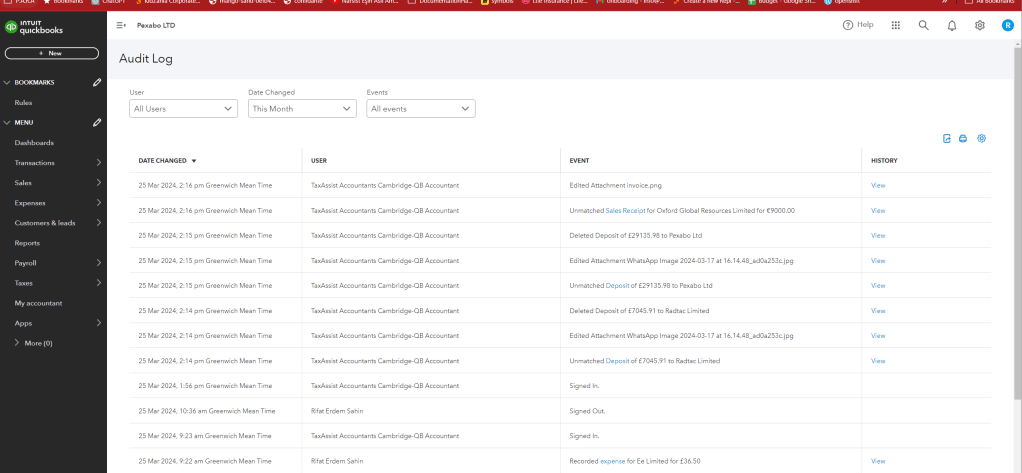Expand the Sales submenu arrow
1022x473 pixels.
(99, 183)
